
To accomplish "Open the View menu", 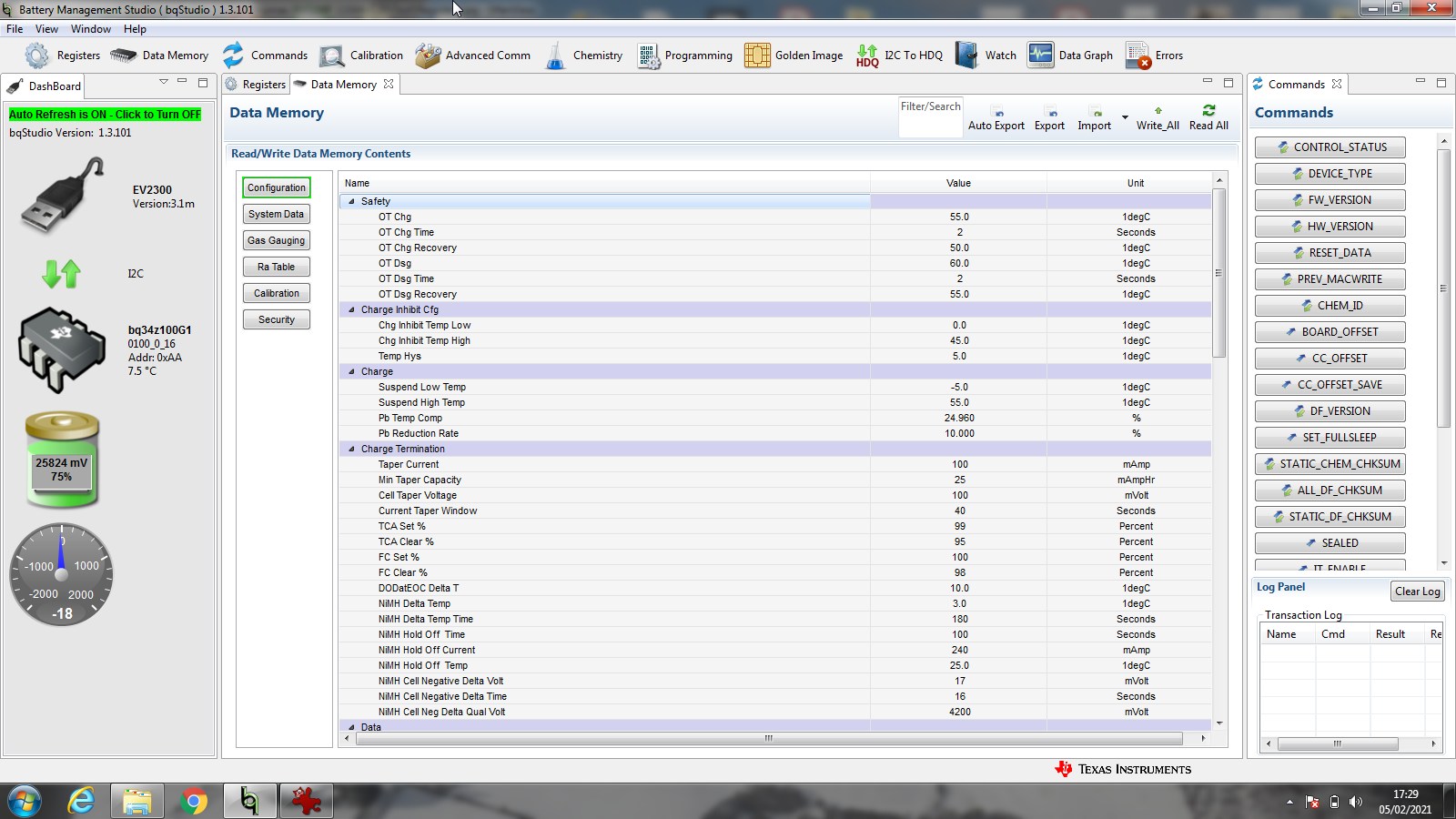I will click(46, 29).
